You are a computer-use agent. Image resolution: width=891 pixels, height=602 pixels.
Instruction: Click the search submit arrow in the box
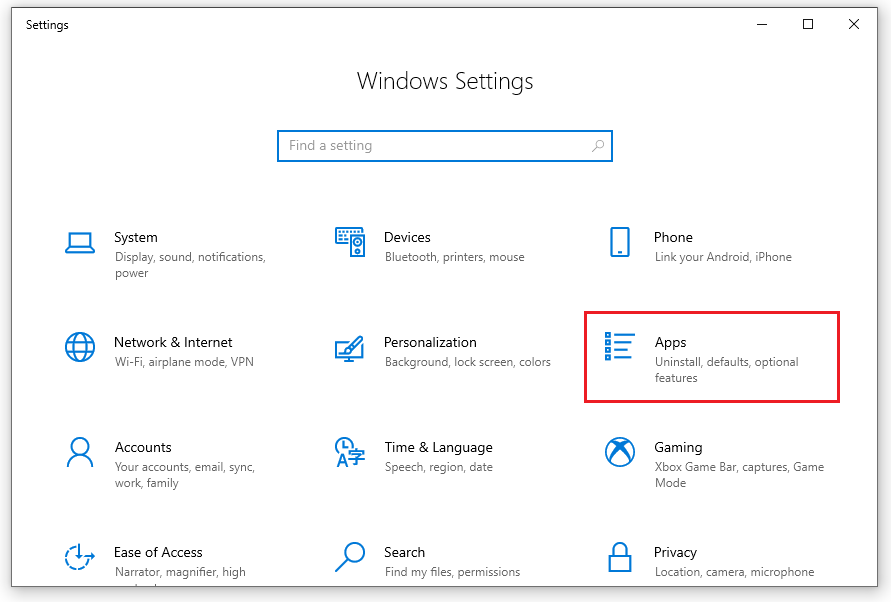[x=599, y=145]
